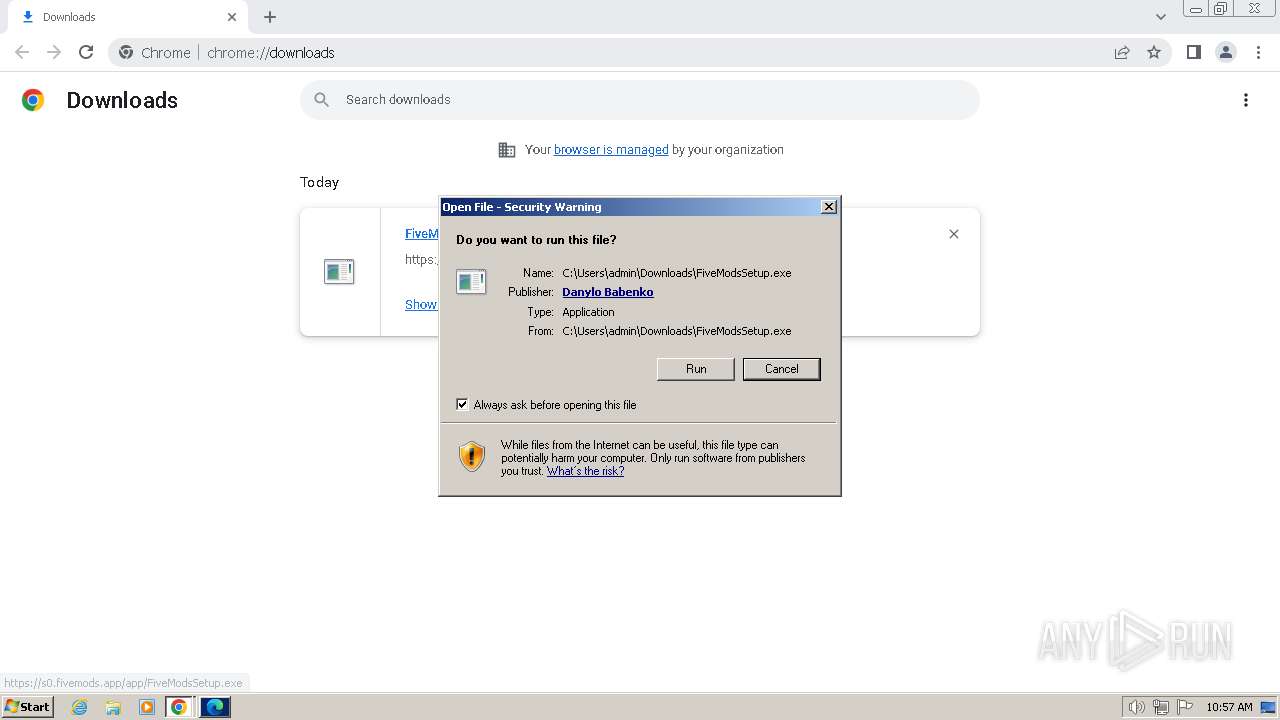
Task: Launch Internet Explorer from the taskbar
Action: pos(80,707)
